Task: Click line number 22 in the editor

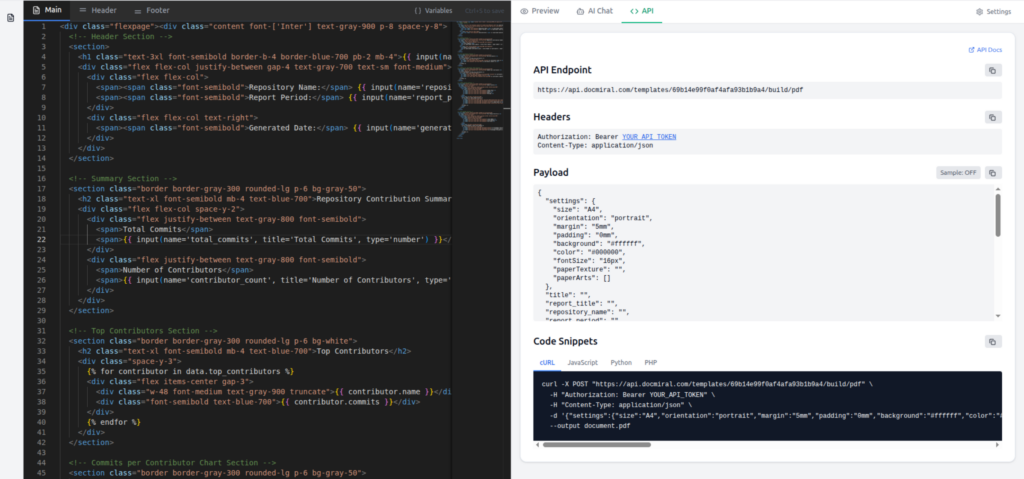Action: tap(41, 239)
